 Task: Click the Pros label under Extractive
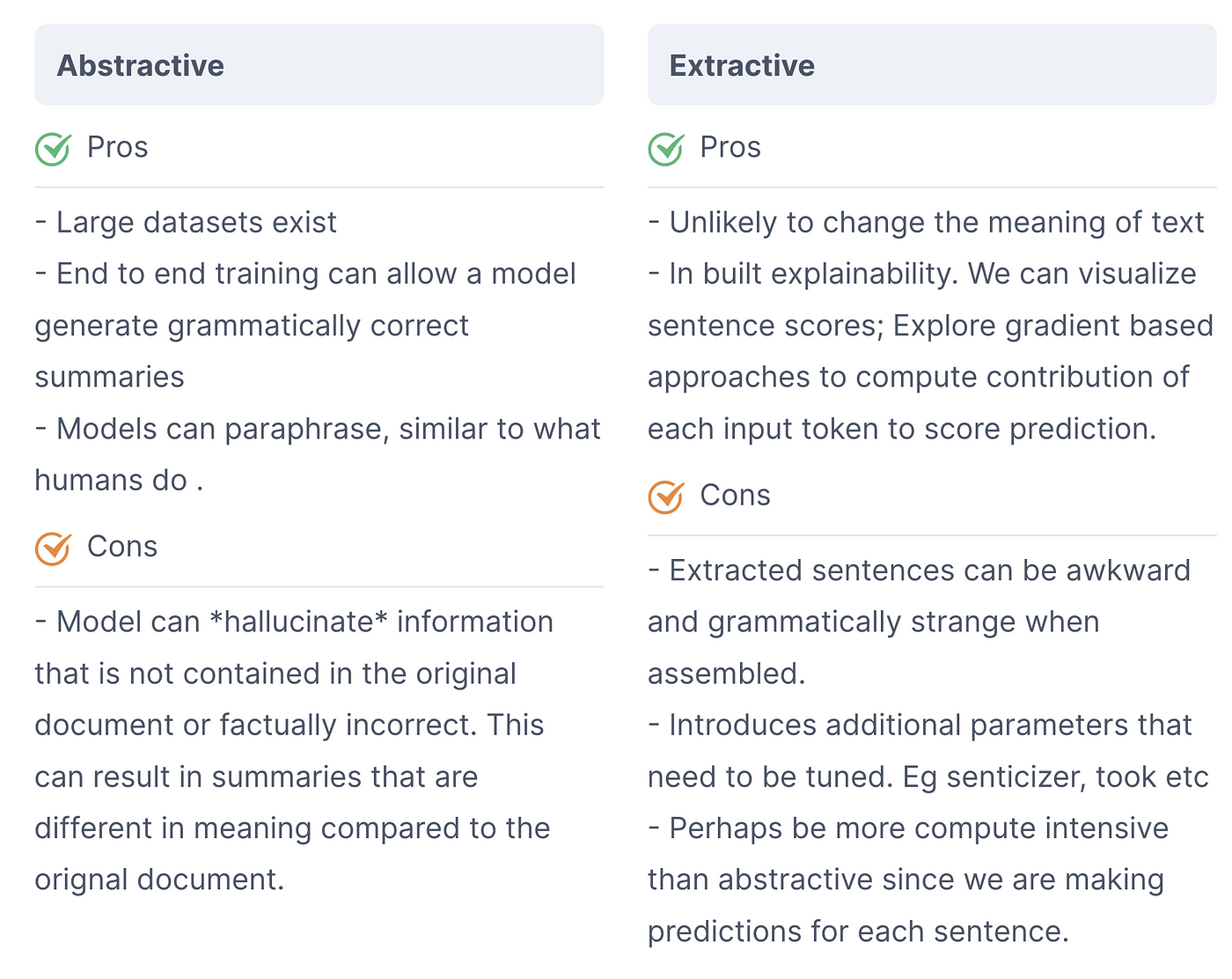(x=730, y=147)
